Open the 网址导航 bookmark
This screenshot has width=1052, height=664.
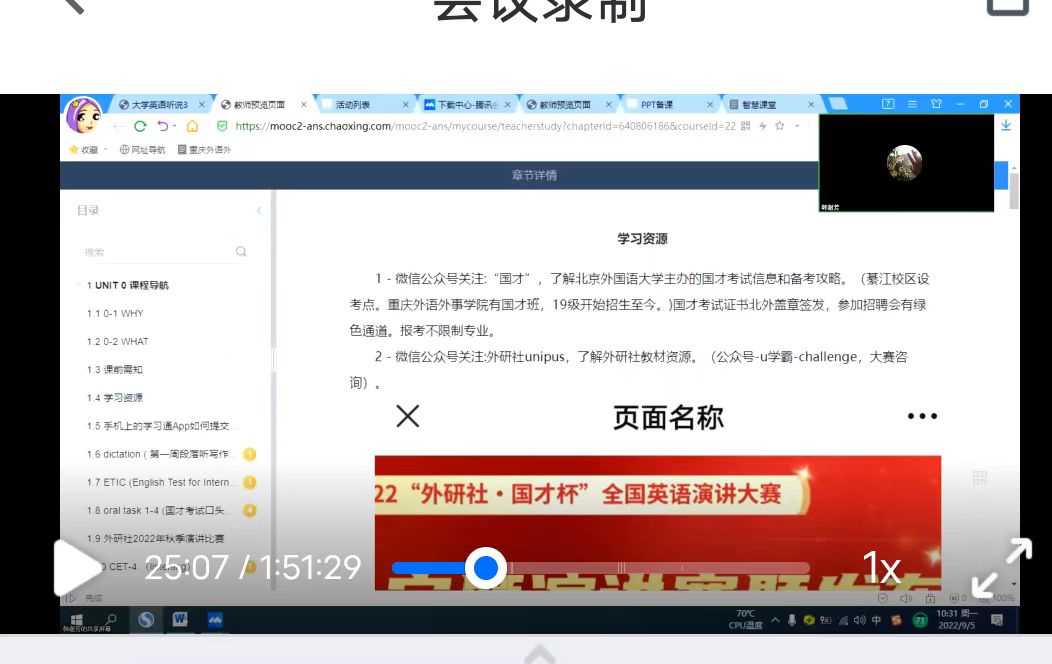coord(142,150)
